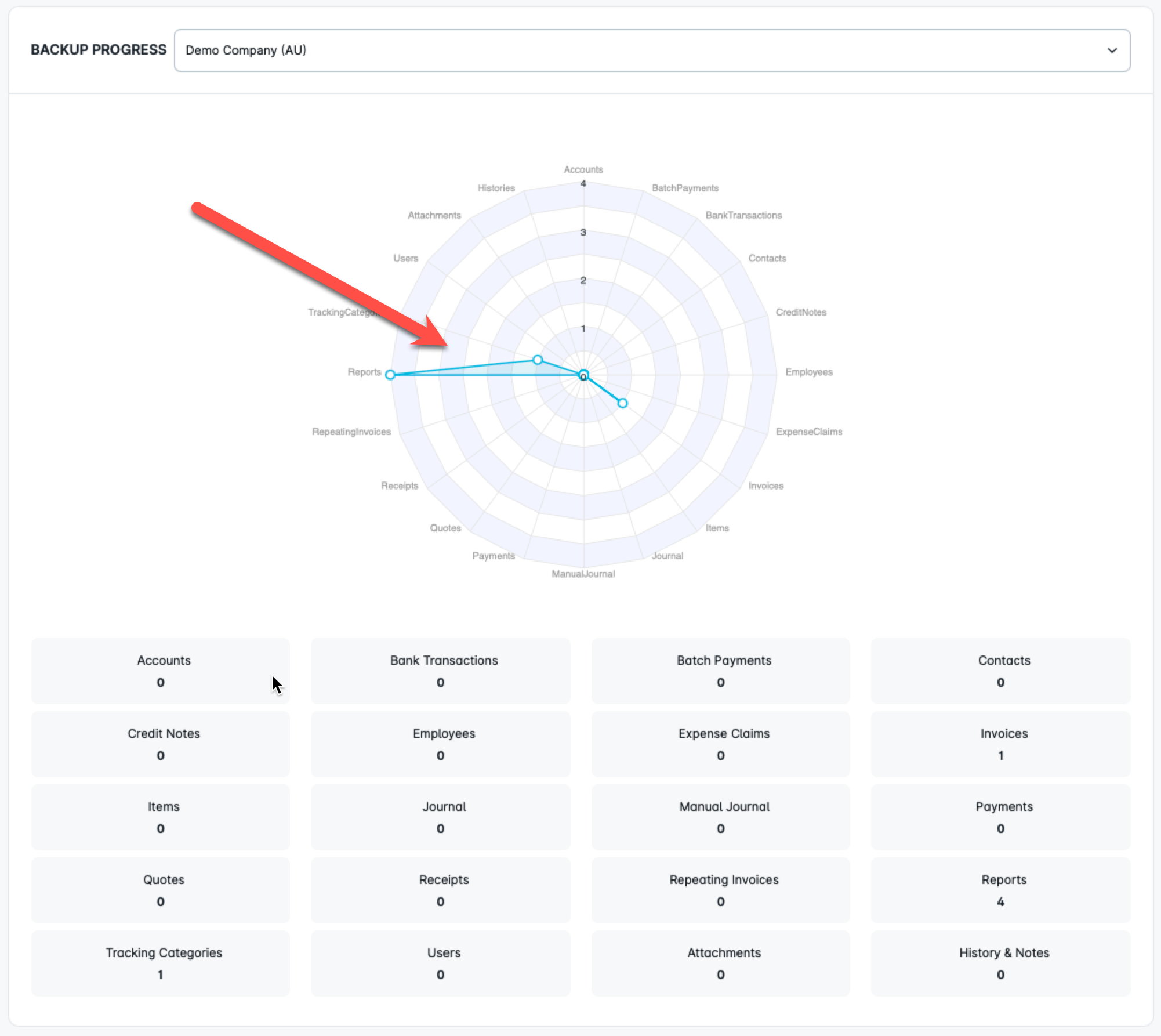Image resolution: width=1161 pixels, height=1036 pixels.
Task: Click the Reports axis label on chart
Action: coord(364,372)
